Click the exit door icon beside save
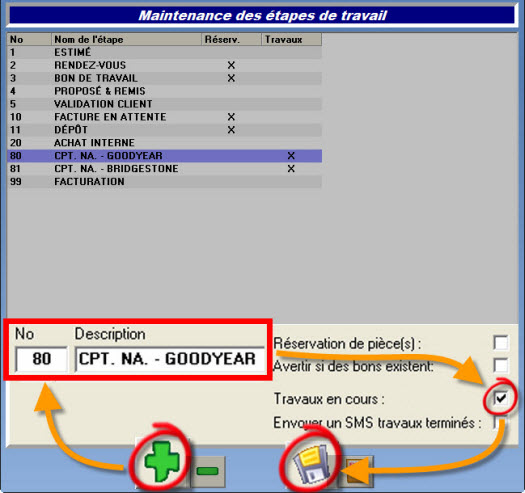Viewport: 525px width, 493px height. click(355, 471)
